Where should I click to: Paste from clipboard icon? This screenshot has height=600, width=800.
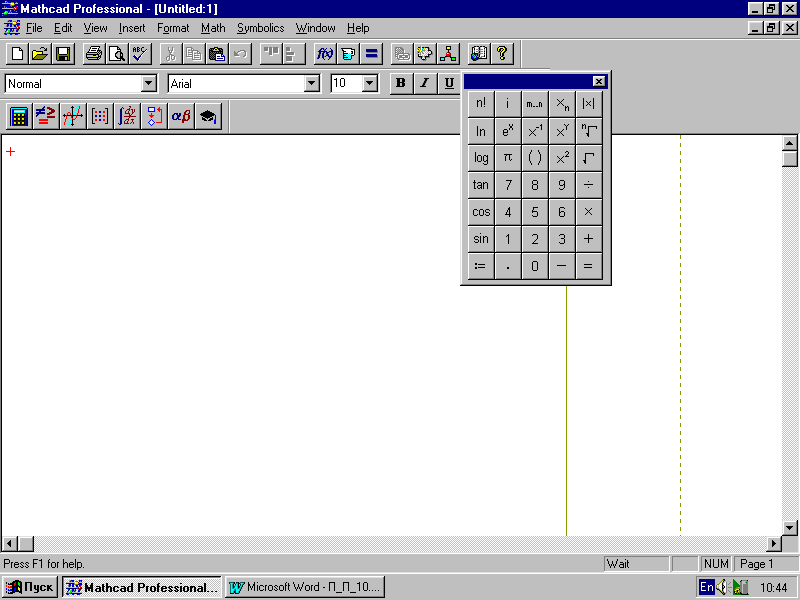pyautogui.click(x=217, y=54)
